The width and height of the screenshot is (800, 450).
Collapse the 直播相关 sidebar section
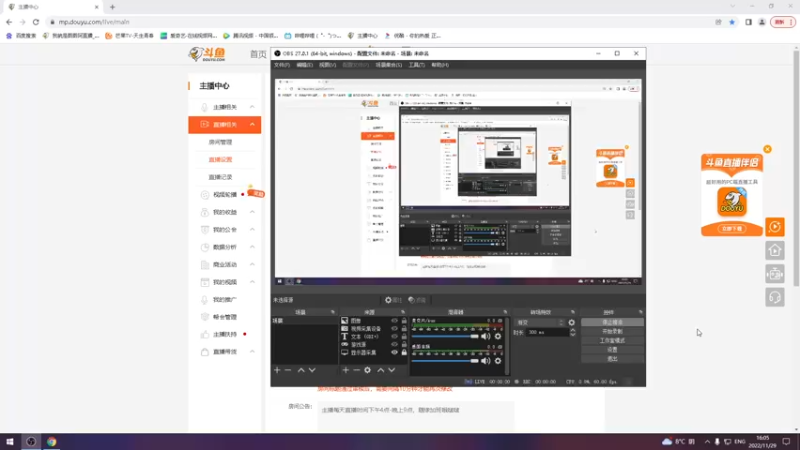[x=252, y=124]
